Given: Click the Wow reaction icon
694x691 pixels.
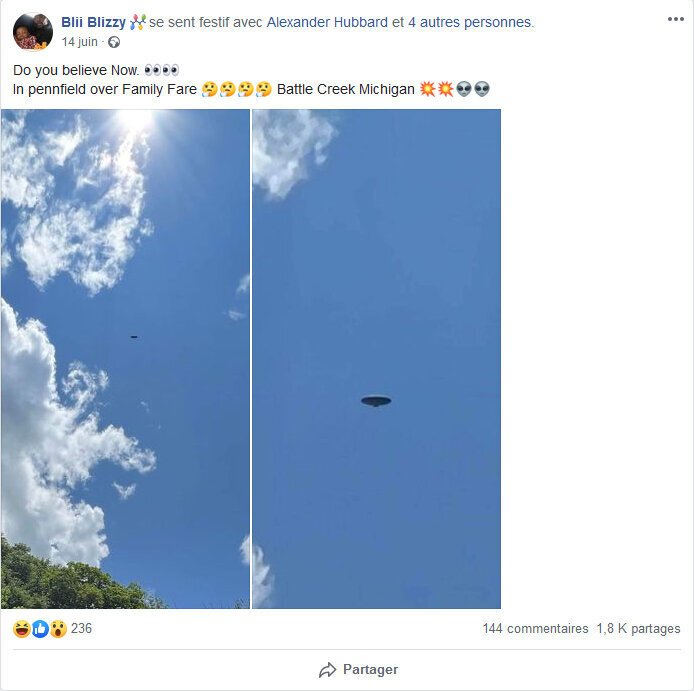Looking at the screenshot, I should 58,628.
